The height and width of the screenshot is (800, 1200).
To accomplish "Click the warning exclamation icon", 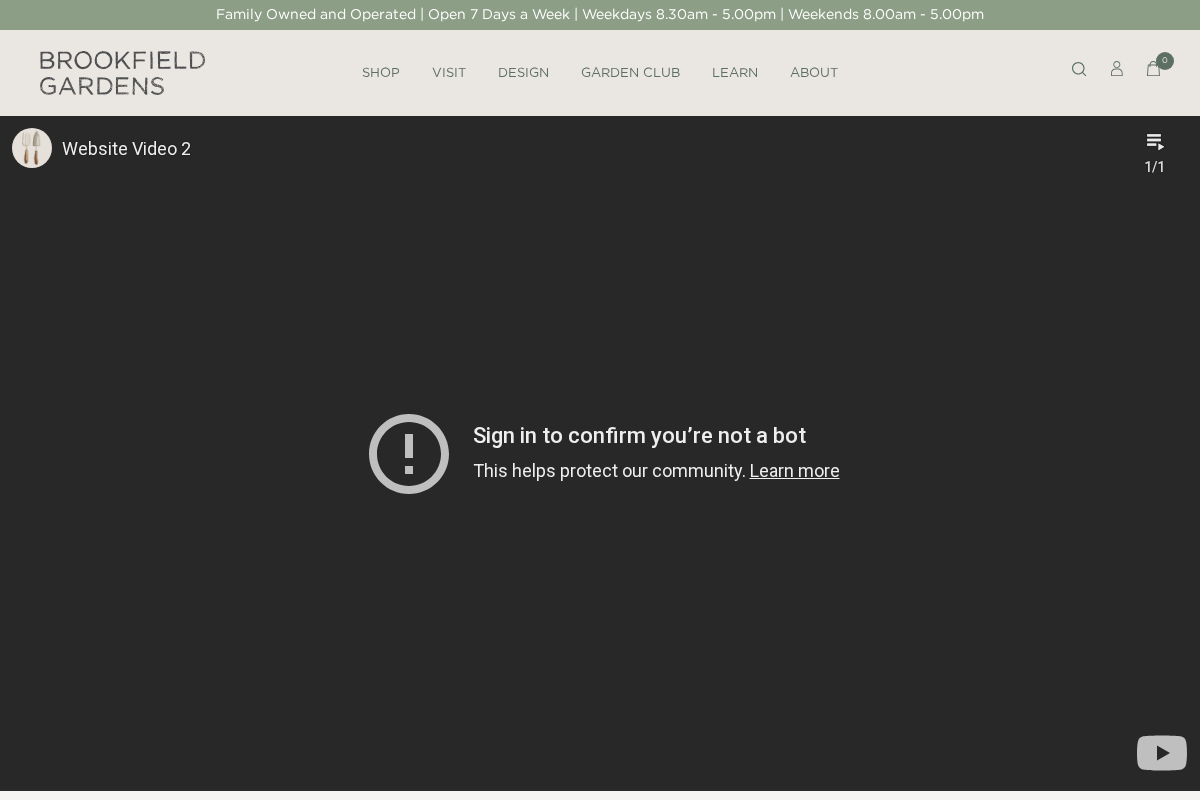I will coord(409,454).
